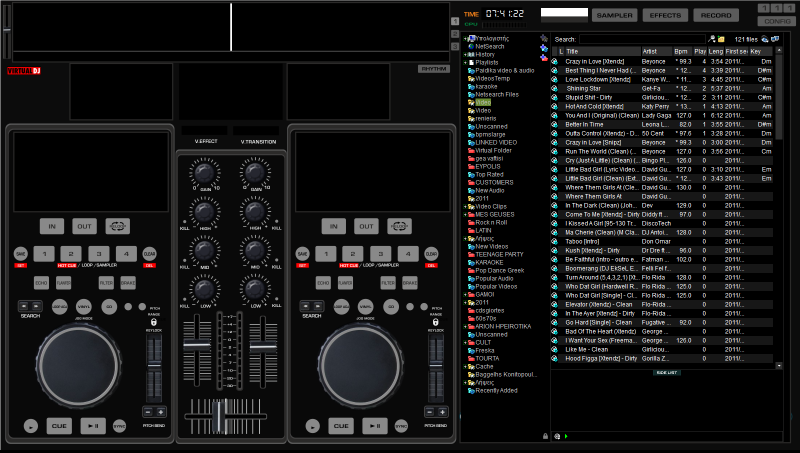The width and height of the screenshot is (800, 453).
Task: Expand the History tree node
Action: point(465,55)
